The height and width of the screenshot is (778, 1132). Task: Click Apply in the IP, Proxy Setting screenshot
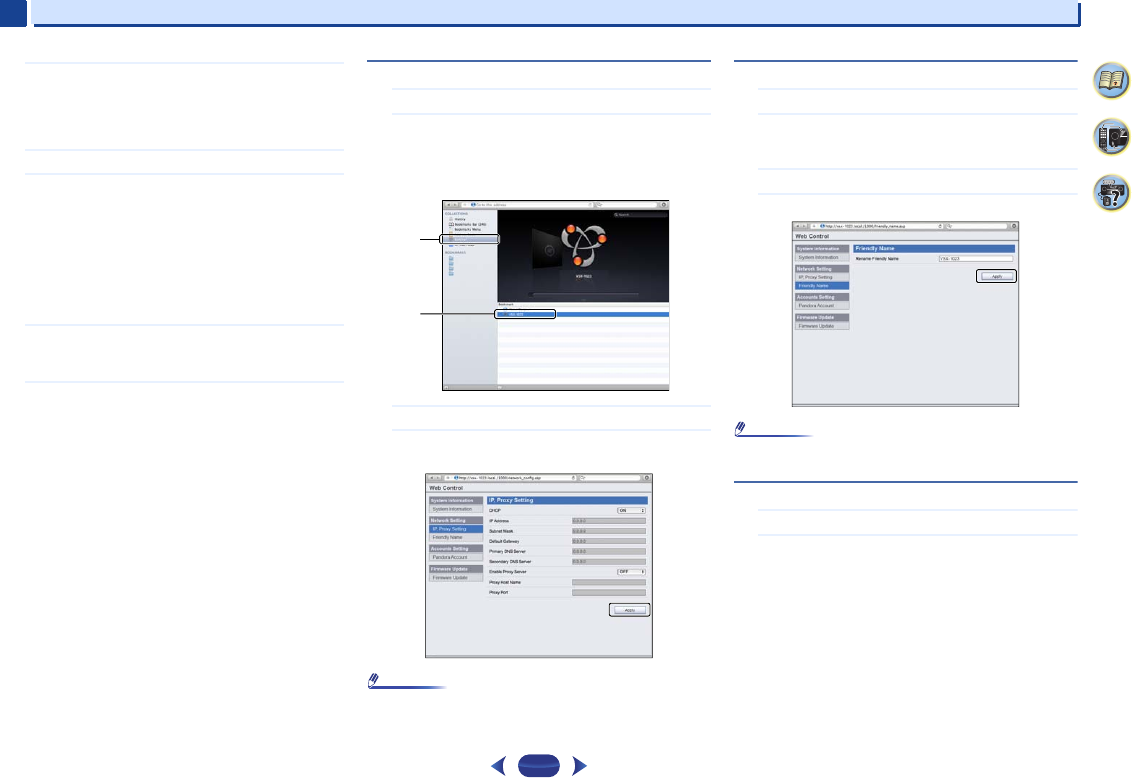click(630, 610)
